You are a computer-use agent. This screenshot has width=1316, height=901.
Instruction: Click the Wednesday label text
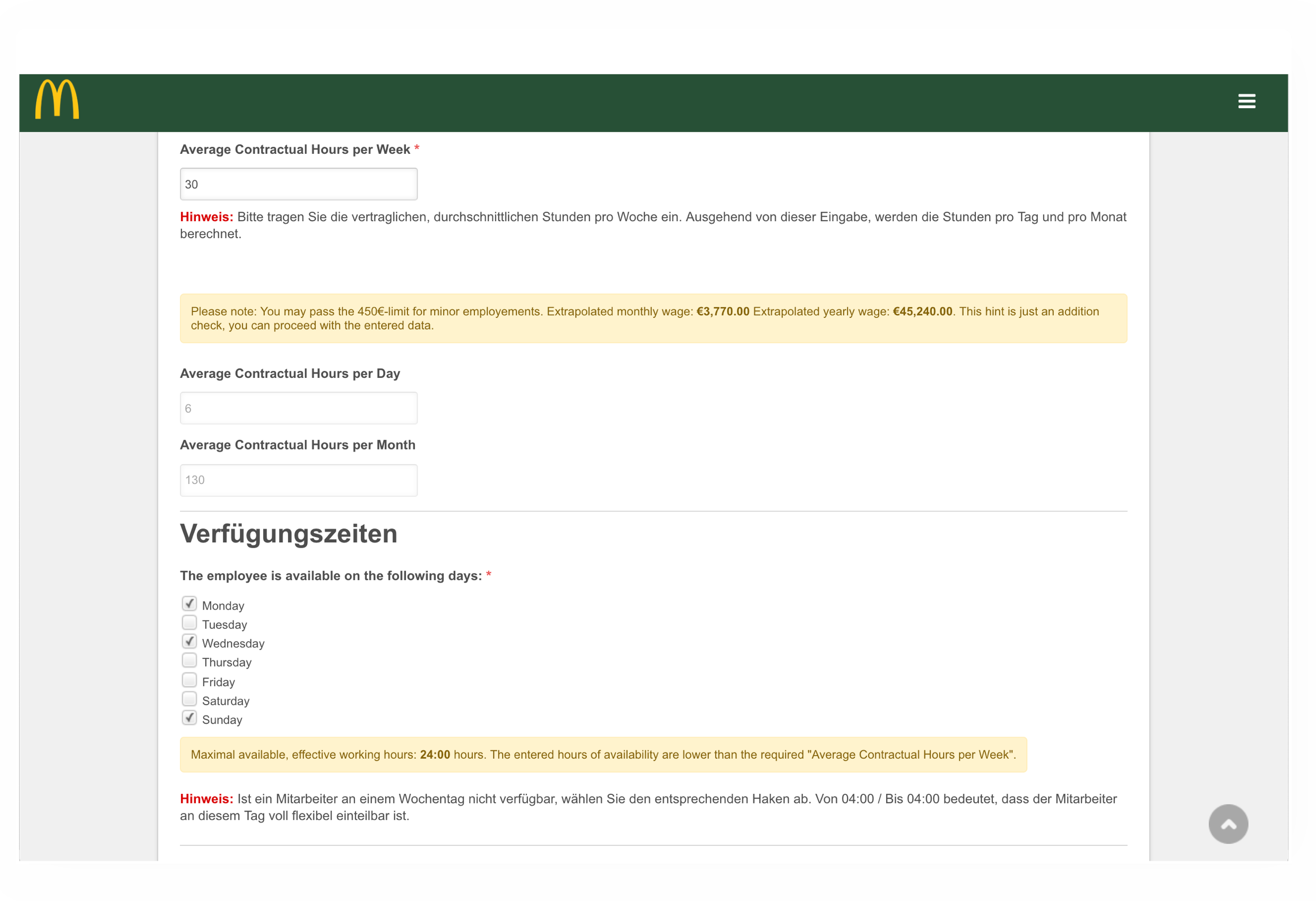(233, 643)
